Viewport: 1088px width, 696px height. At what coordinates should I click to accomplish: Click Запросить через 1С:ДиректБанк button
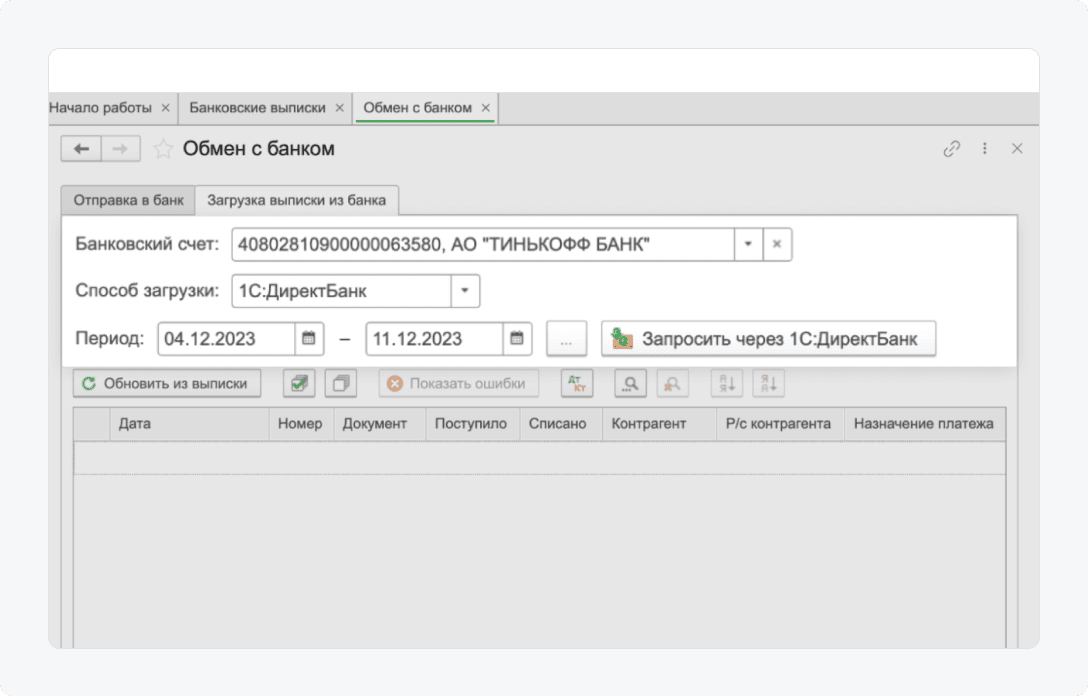click(768, 339)
